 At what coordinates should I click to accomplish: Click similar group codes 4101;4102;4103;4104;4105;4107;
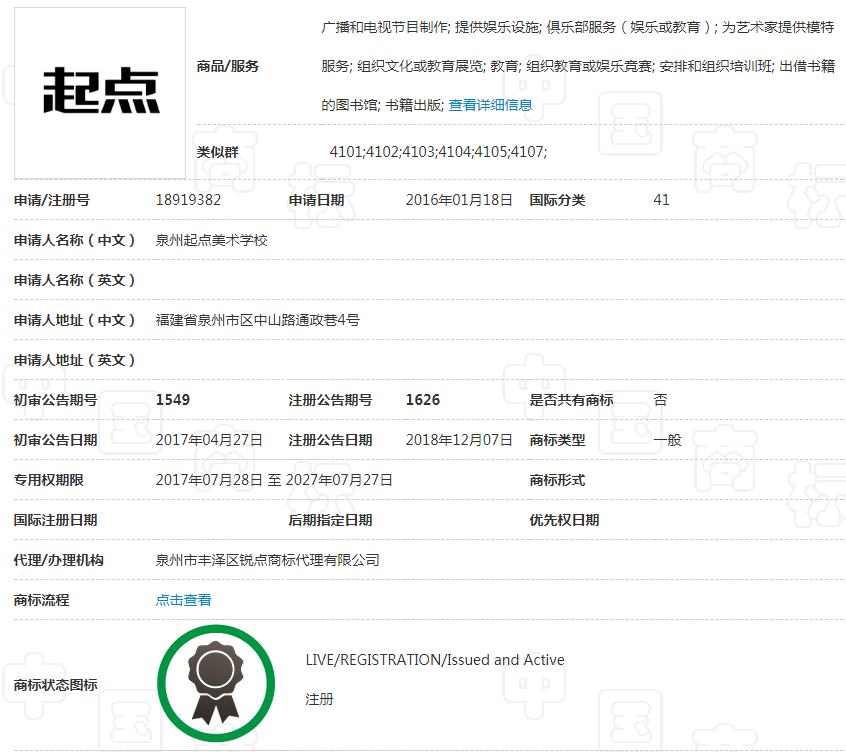point(438,152)
